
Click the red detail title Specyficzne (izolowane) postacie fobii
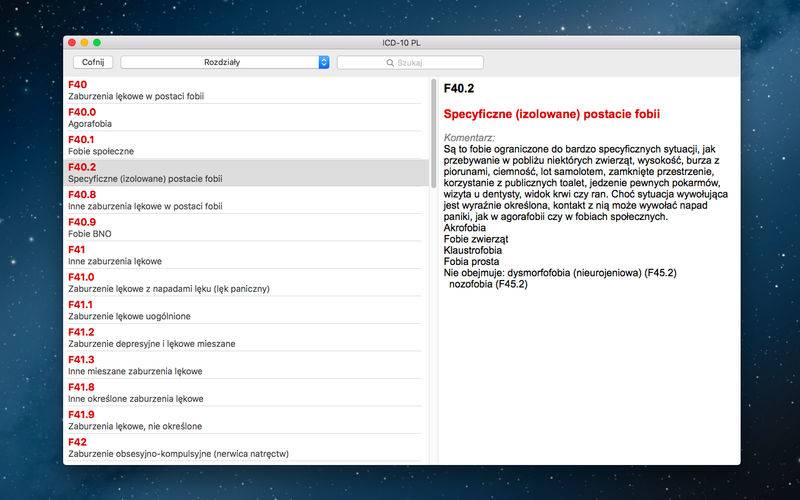[552, 114]
